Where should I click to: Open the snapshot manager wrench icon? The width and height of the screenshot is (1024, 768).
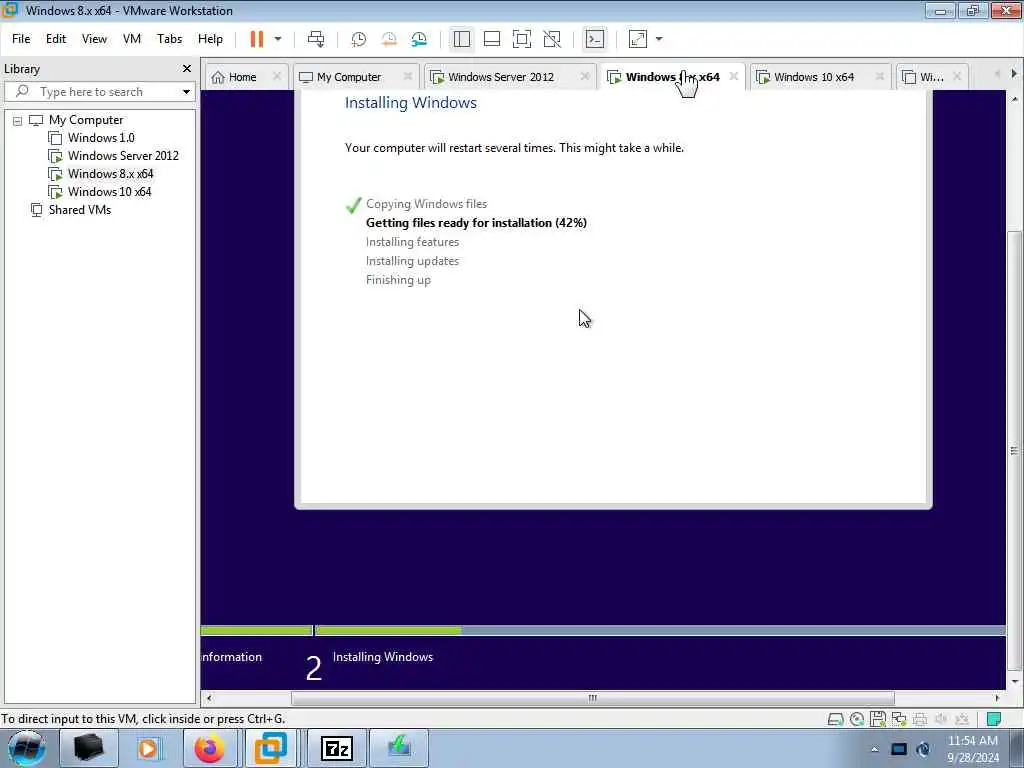click(x=419, y=39)
